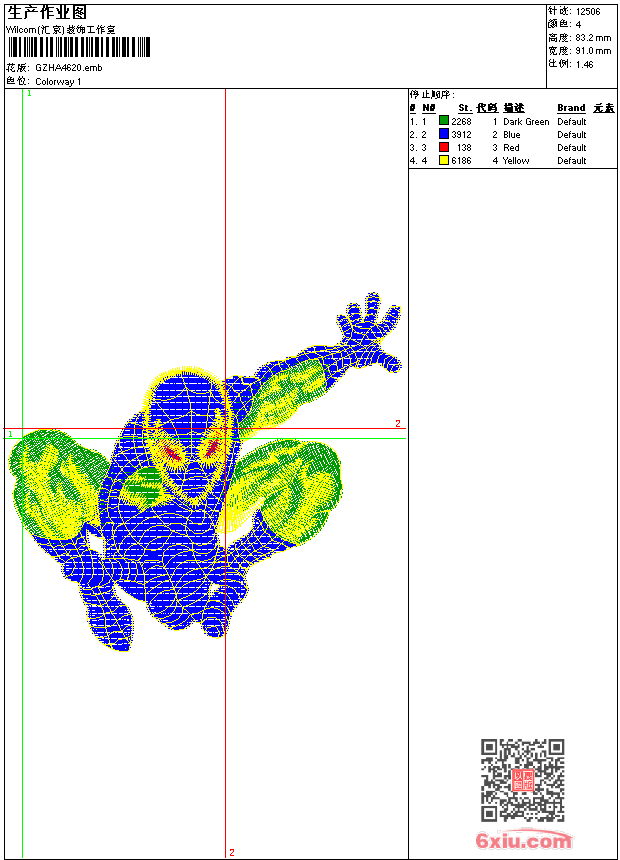The height and width of the screenshot is (860, 620).
Task: Click the '生产作业图' title heading
Action: (47, 13)
